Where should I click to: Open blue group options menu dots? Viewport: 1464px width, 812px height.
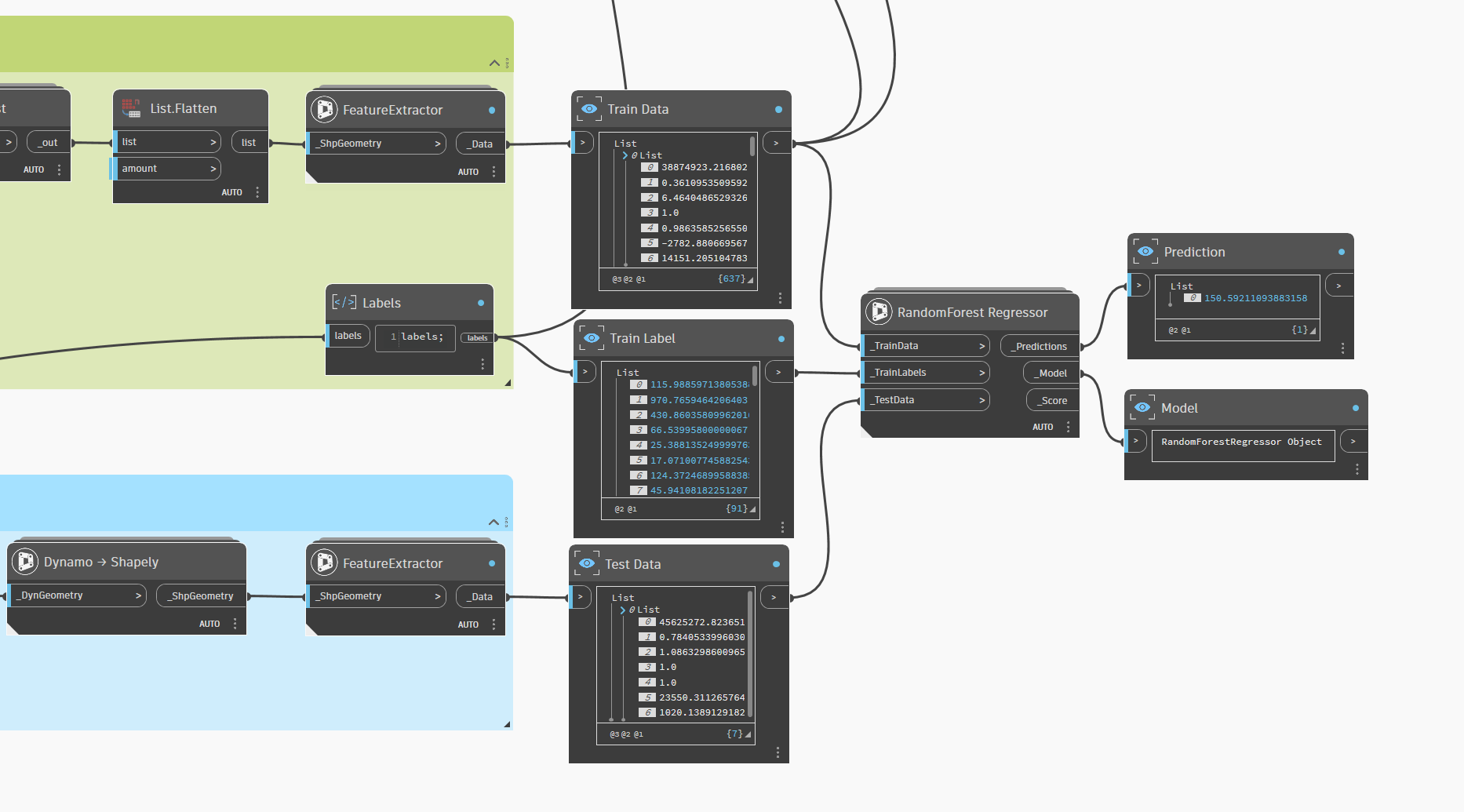click(507, 522)
